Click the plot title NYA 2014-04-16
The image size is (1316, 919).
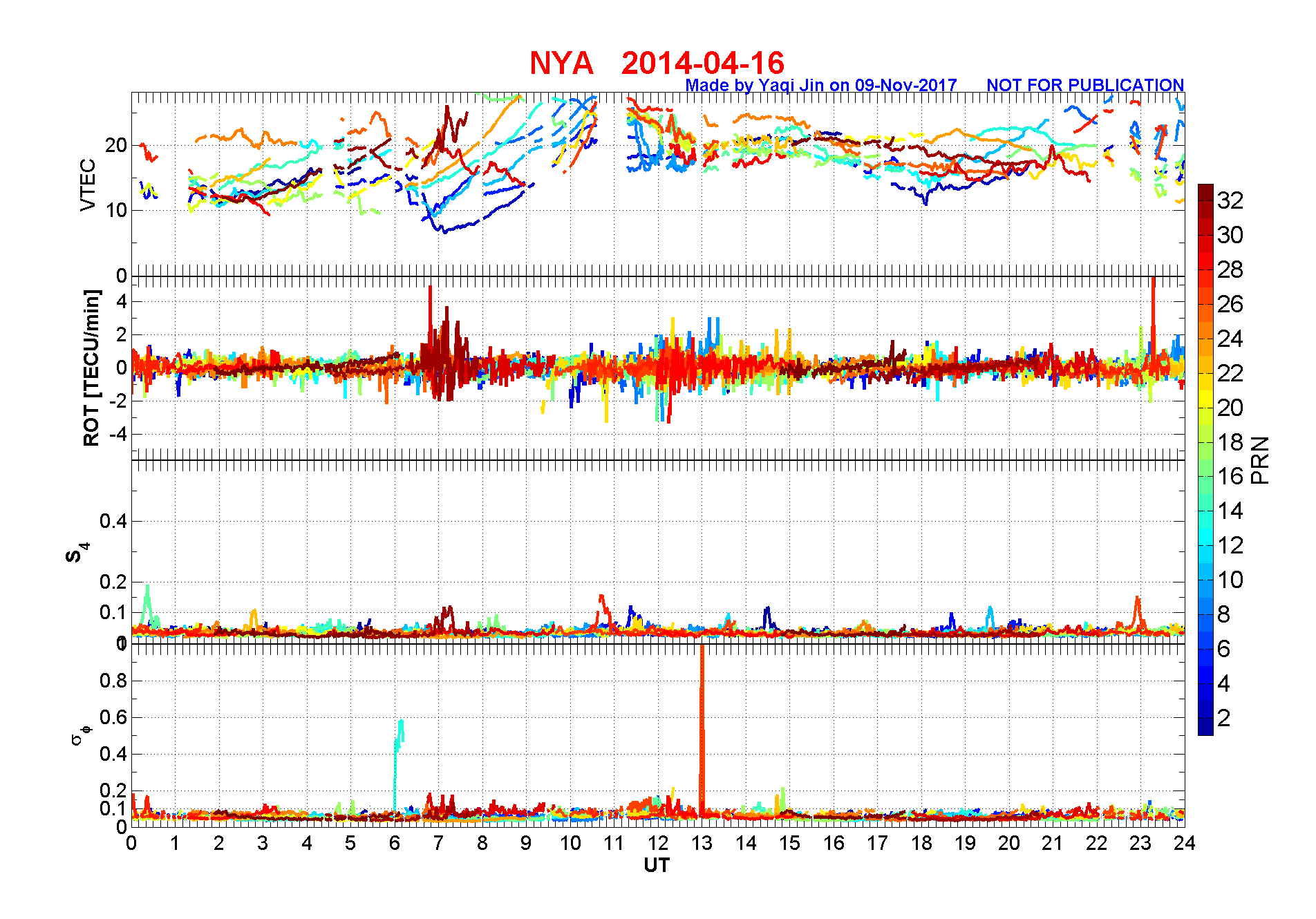pyautogui.click(x=657, y=64)
